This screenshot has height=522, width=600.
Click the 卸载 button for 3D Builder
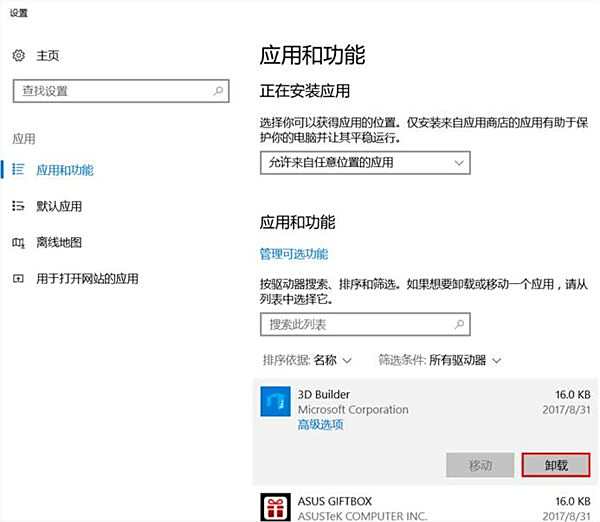pyautogui.click(x=556, y=465)
